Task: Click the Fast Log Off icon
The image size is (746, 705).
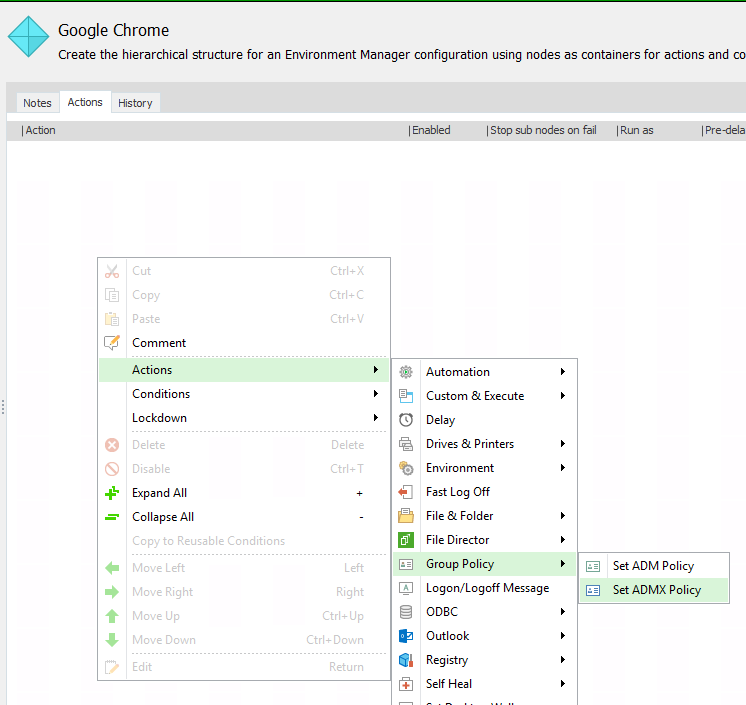Action: pos(406,492)
